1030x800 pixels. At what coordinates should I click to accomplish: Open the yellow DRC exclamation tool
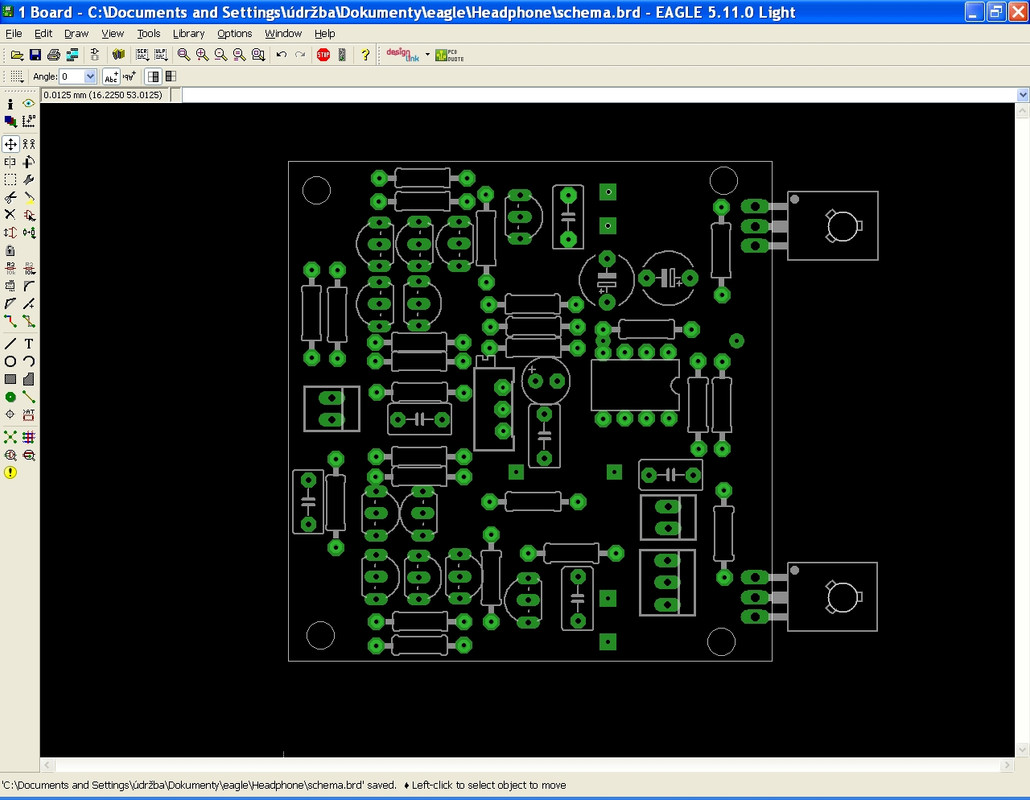11,472
